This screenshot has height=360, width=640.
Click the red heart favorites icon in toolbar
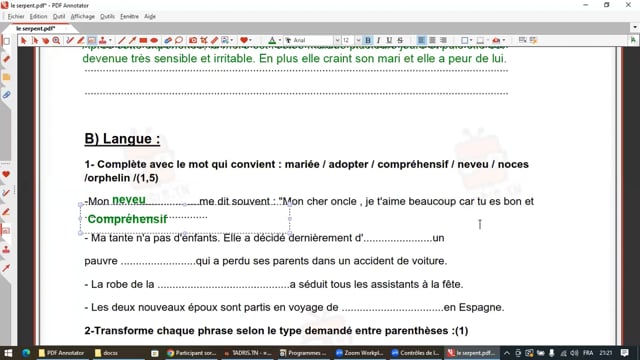(244, 40)
